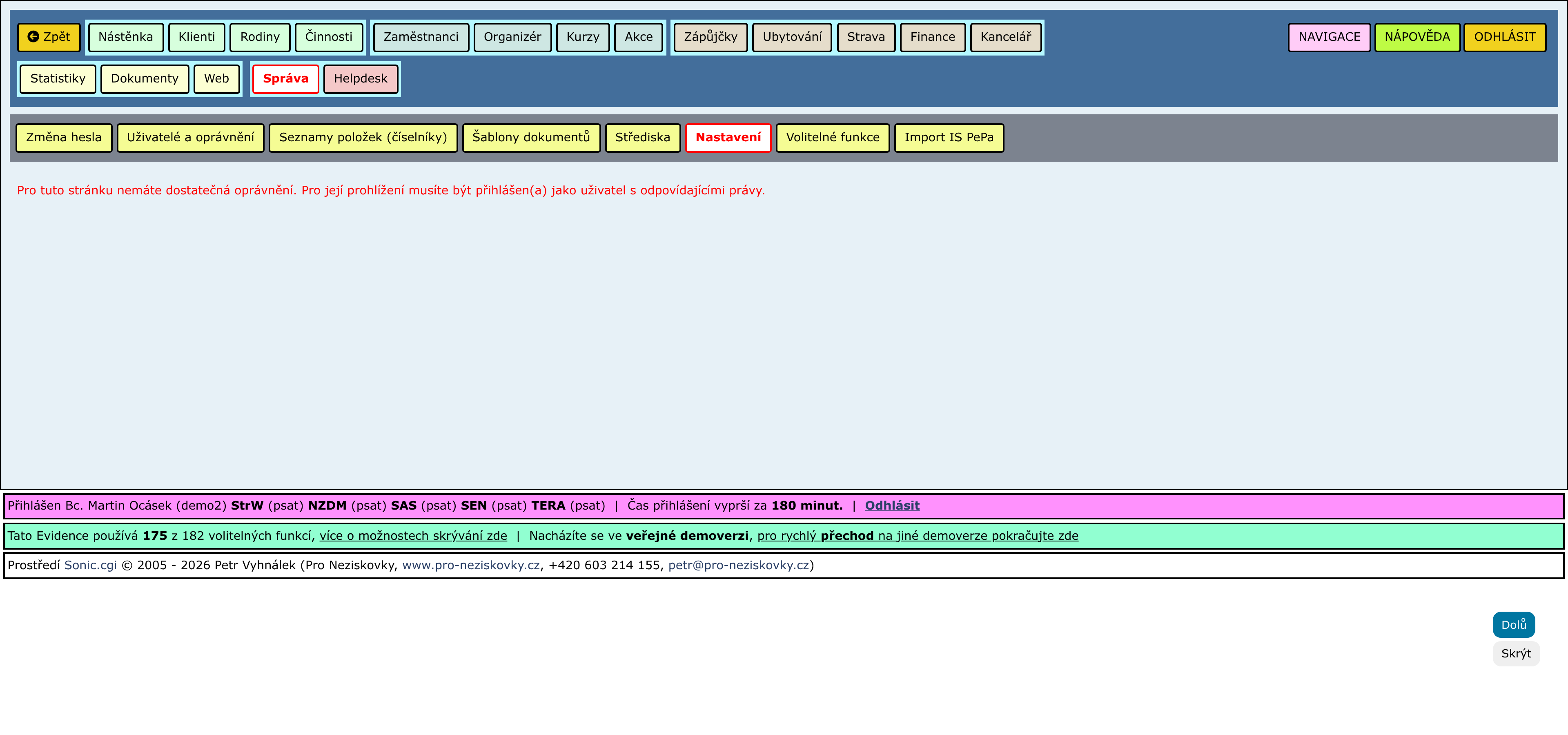Open the Finance section
Screen dimensions: 1568x735
[x=932, y=37]
